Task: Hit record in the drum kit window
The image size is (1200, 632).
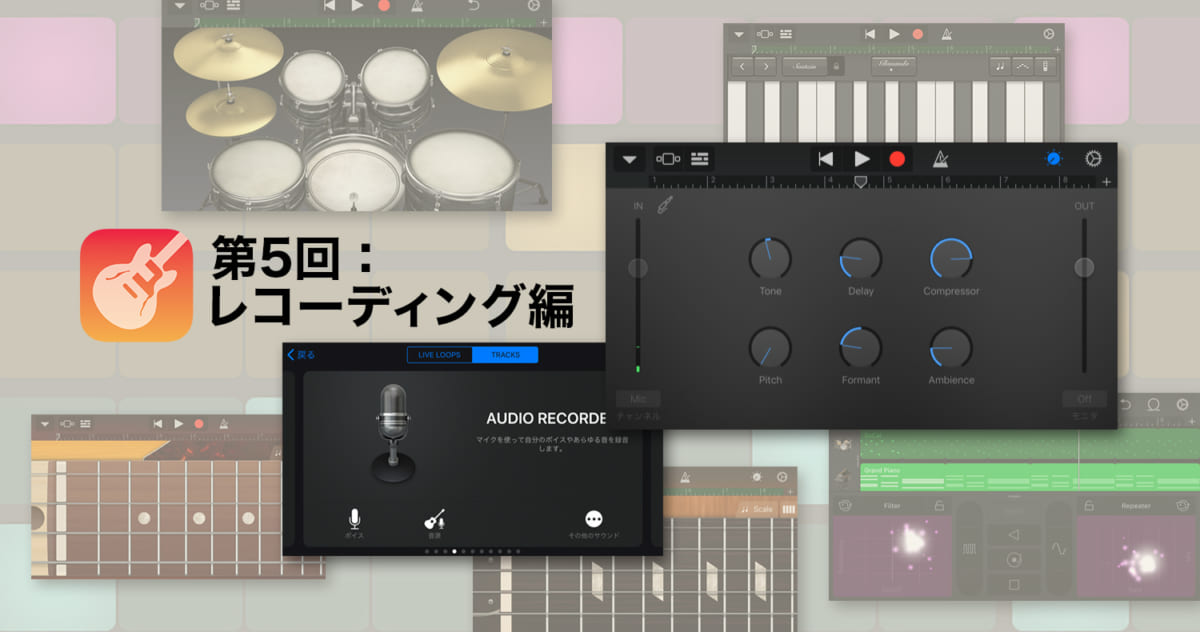Action: (385, 6)
